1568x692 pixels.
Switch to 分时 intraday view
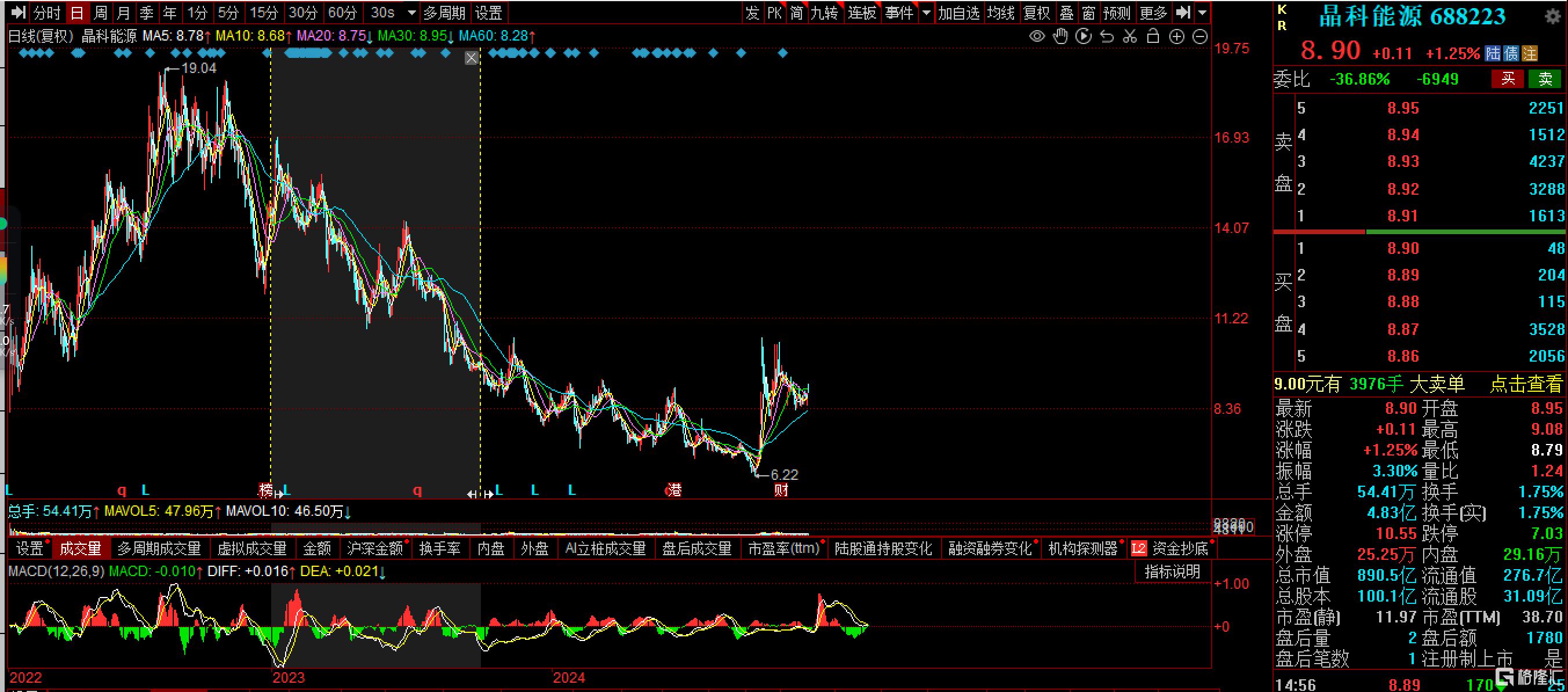47,12
